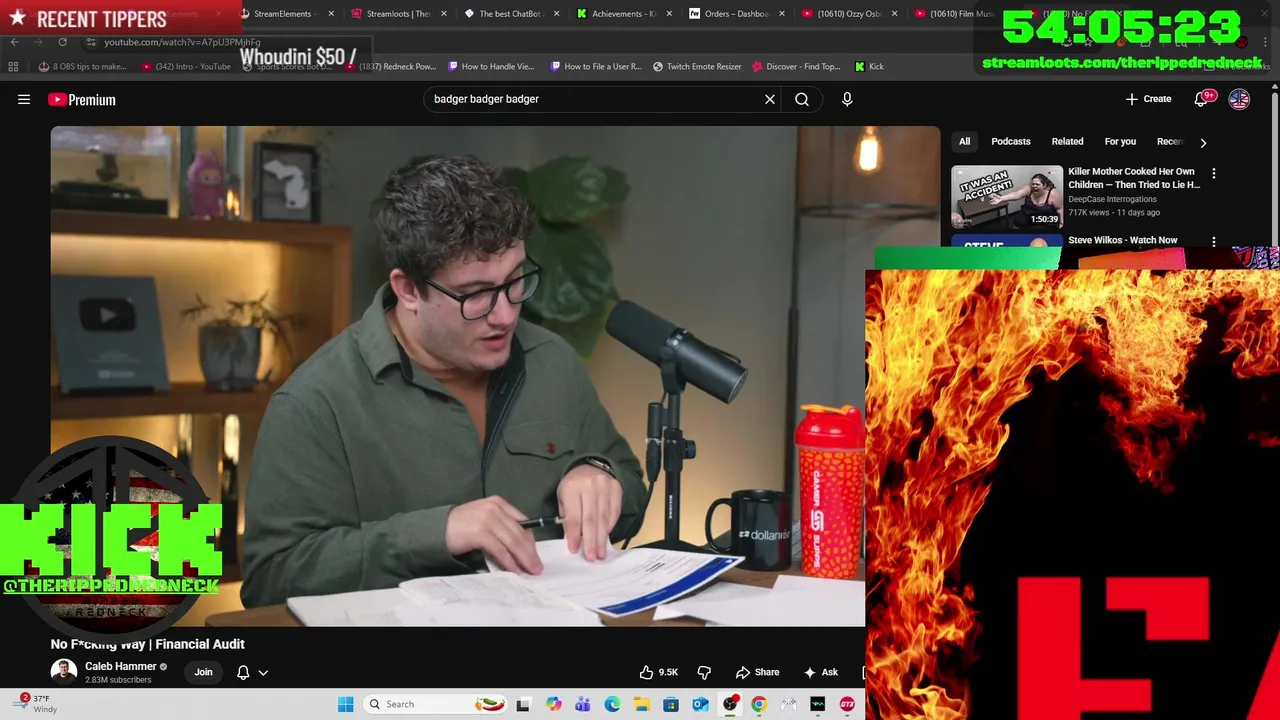
Task: Toggle channel notification bell under video
Action: [x=243, y=672]
